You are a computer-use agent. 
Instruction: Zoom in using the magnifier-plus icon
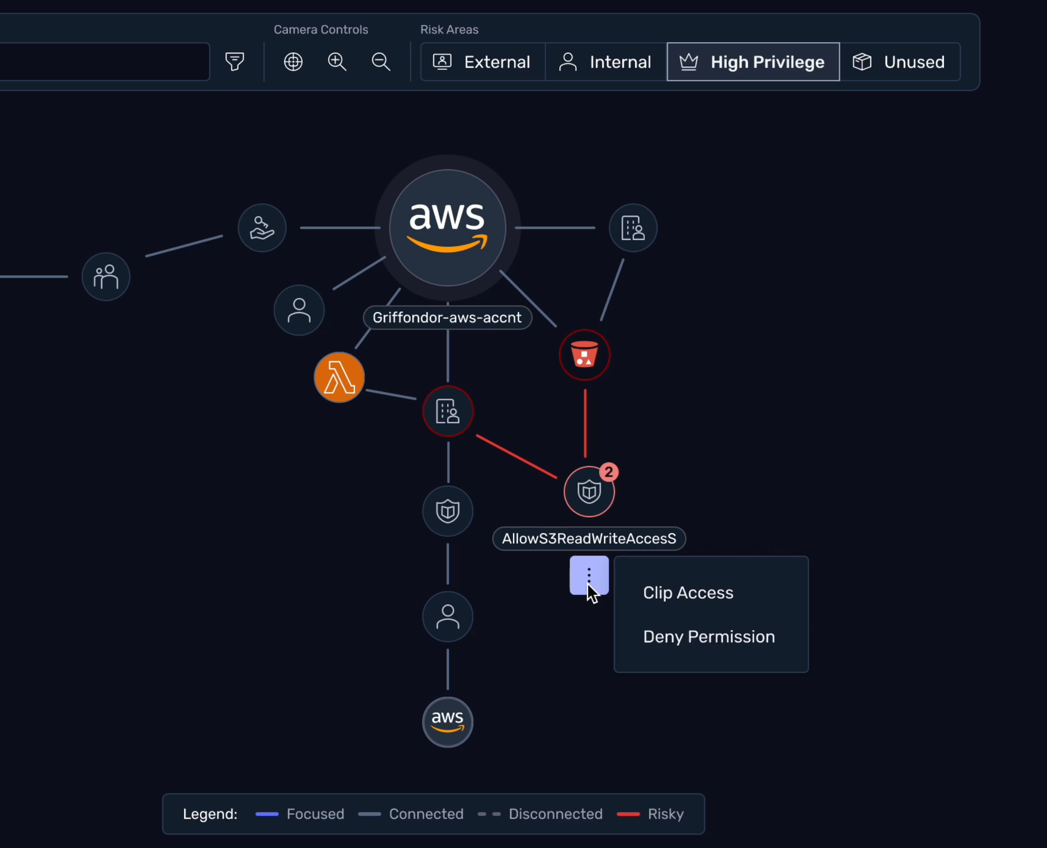337,61
